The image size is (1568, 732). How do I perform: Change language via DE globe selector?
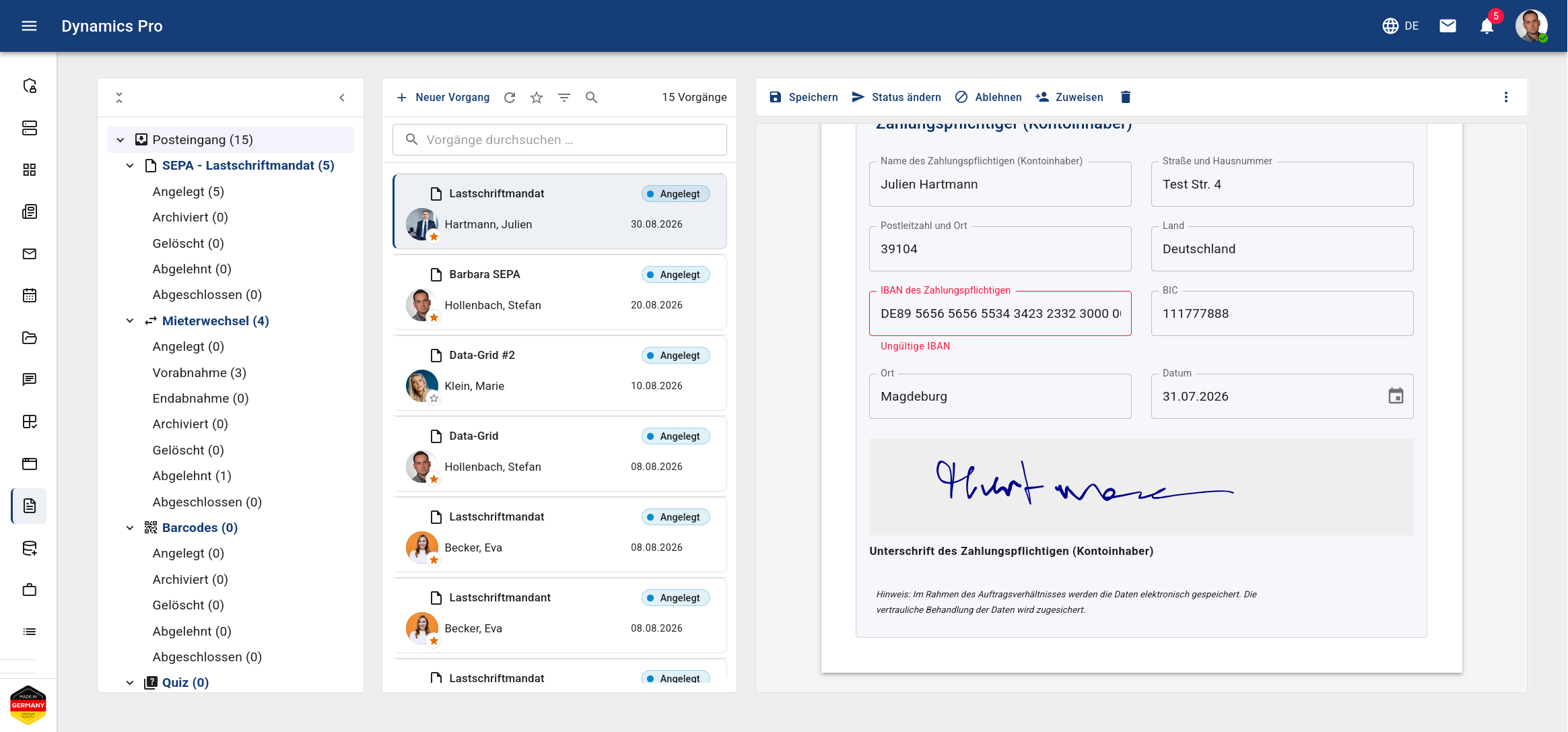[1400, 26]
